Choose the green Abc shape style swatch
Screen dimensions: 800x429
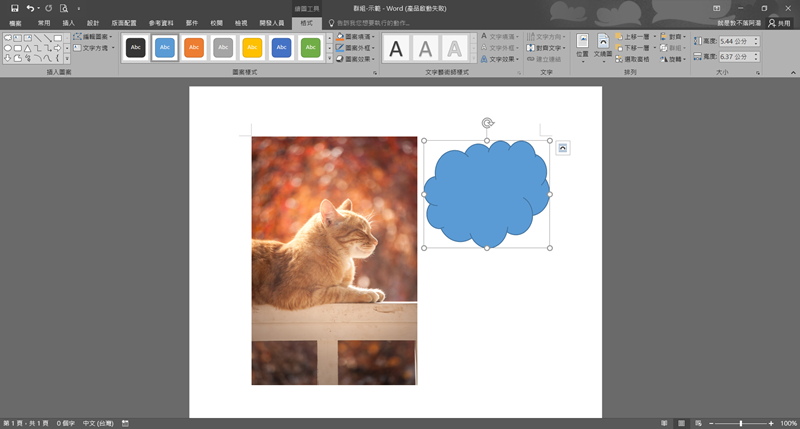pyautogui.click(x=311, y=47)
